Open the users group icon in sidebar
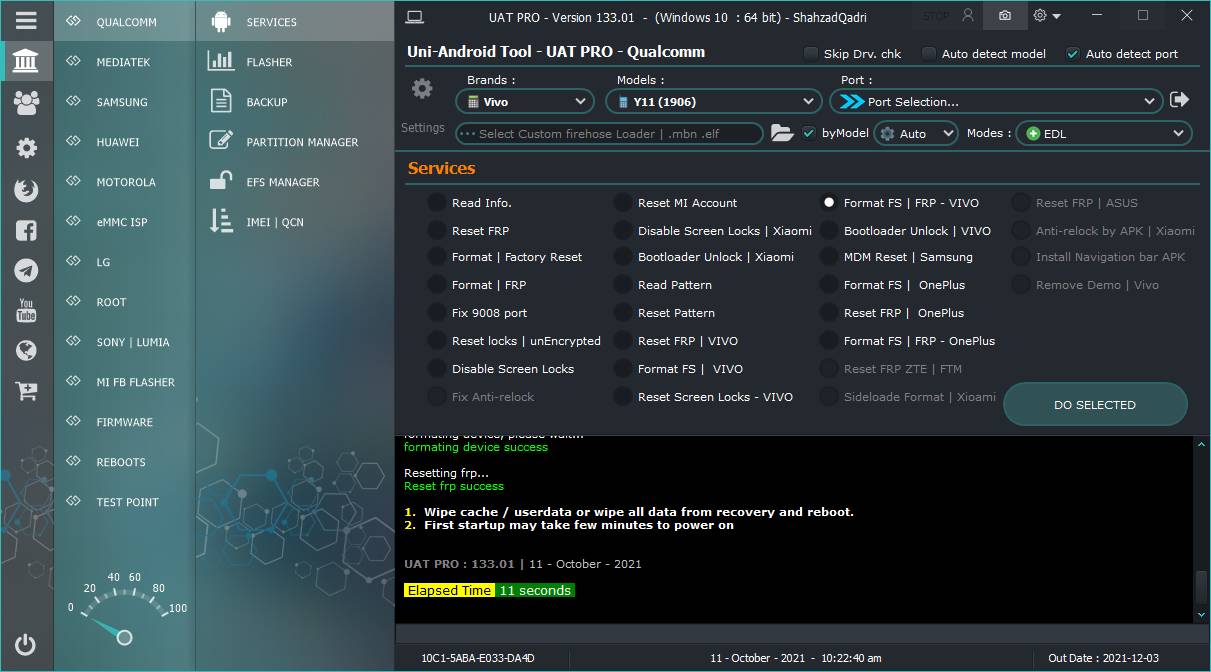This screenshot has width=1211, height=672. click(x=26, y=101)
